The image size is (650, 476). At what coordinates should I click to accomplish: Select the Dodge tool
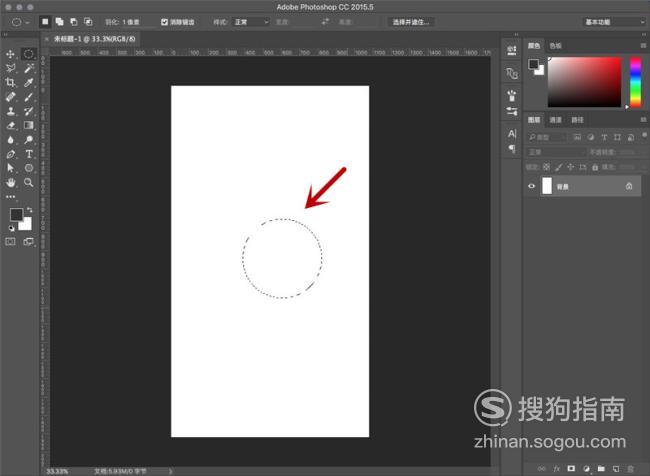[29, 140]
